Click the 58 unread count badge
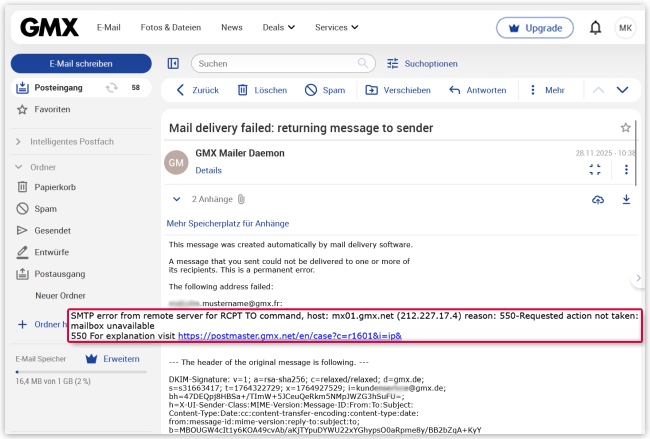Screen dimensions: 650x439 tap(136, 87)
